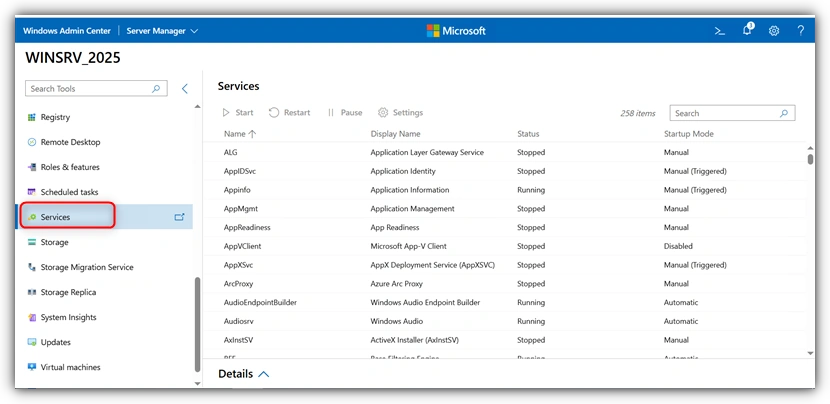Image resolution: width=830 pixels, height=404 pixels.
Task: Click Windows Audio display name
Action: (x=396, y=321)
